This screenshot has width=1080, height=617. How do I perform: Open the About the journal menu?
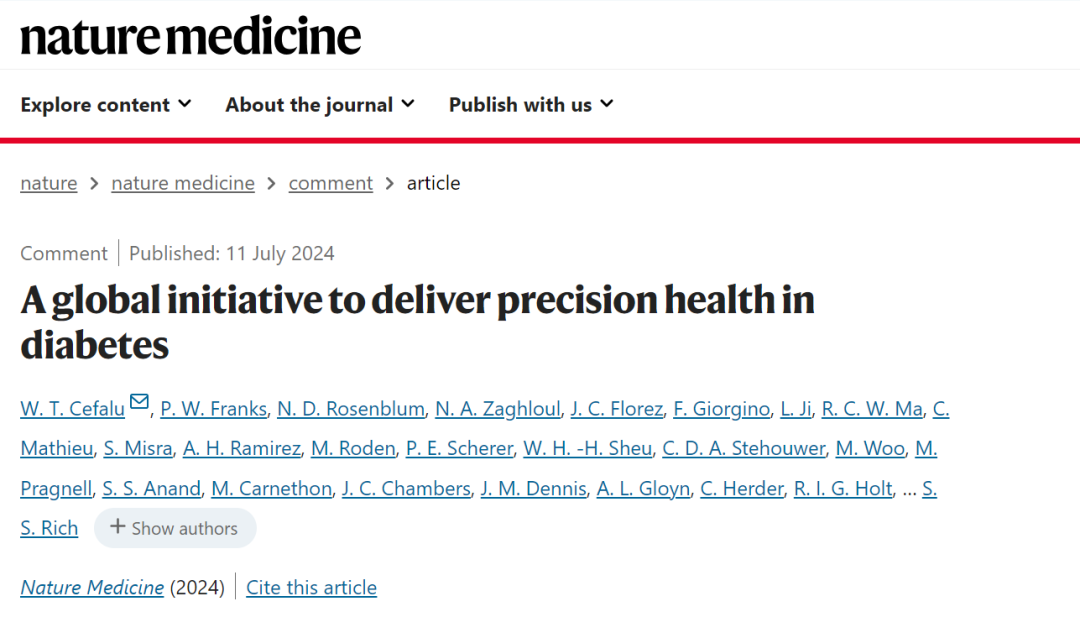pyautogui.click(x=320, y=105)
